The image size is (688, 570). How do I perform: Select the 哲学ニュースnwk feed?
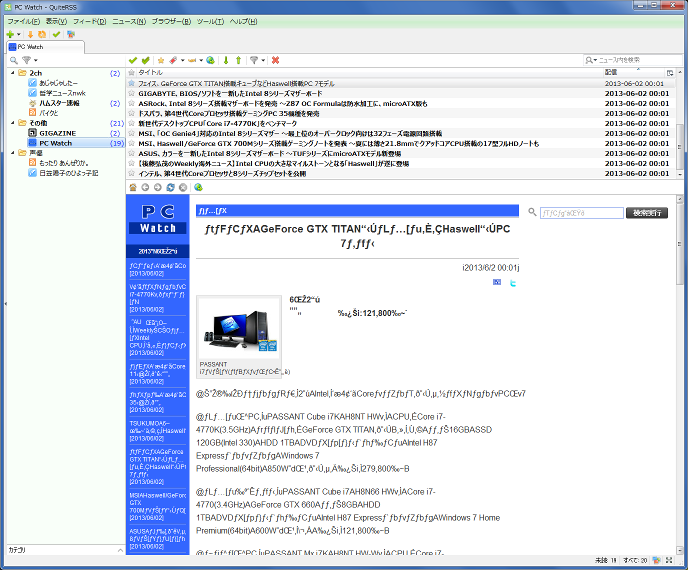coord(62,93)
